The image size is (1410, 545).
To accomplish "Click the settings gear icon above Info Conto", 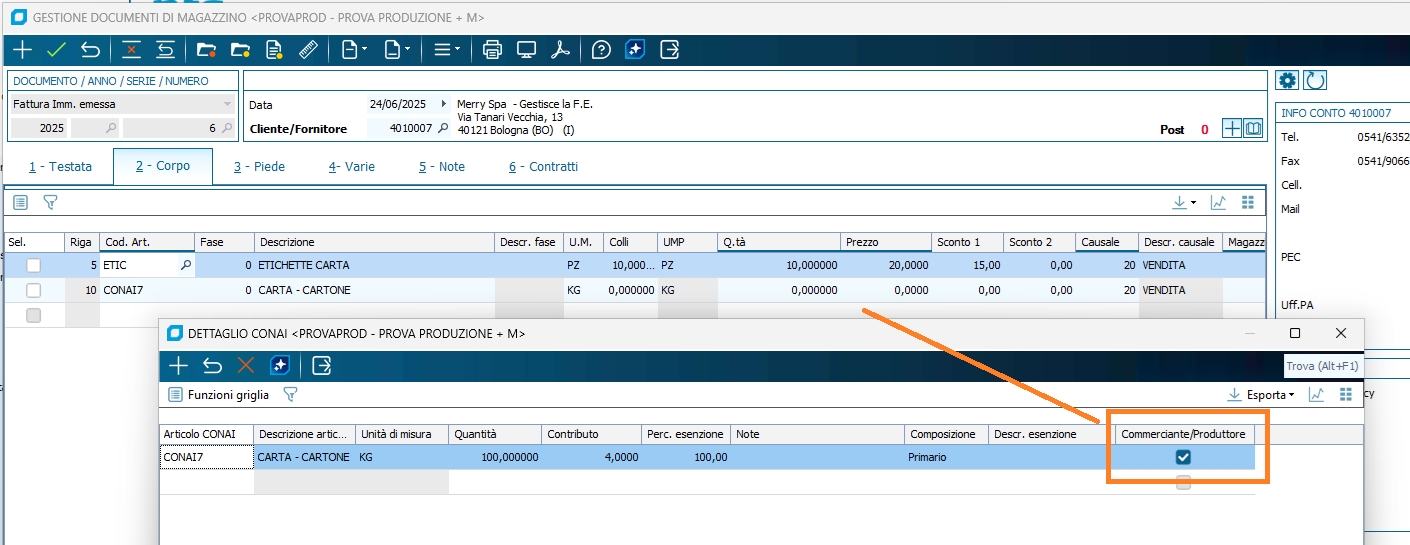I will [1288, 80].
